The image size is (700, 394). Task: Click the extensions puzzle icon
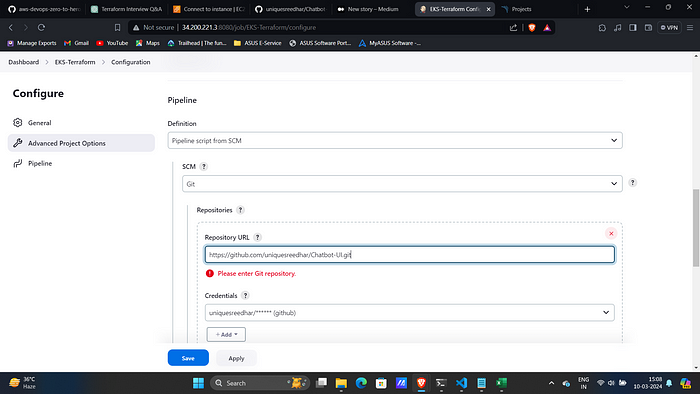pos(602,28)
